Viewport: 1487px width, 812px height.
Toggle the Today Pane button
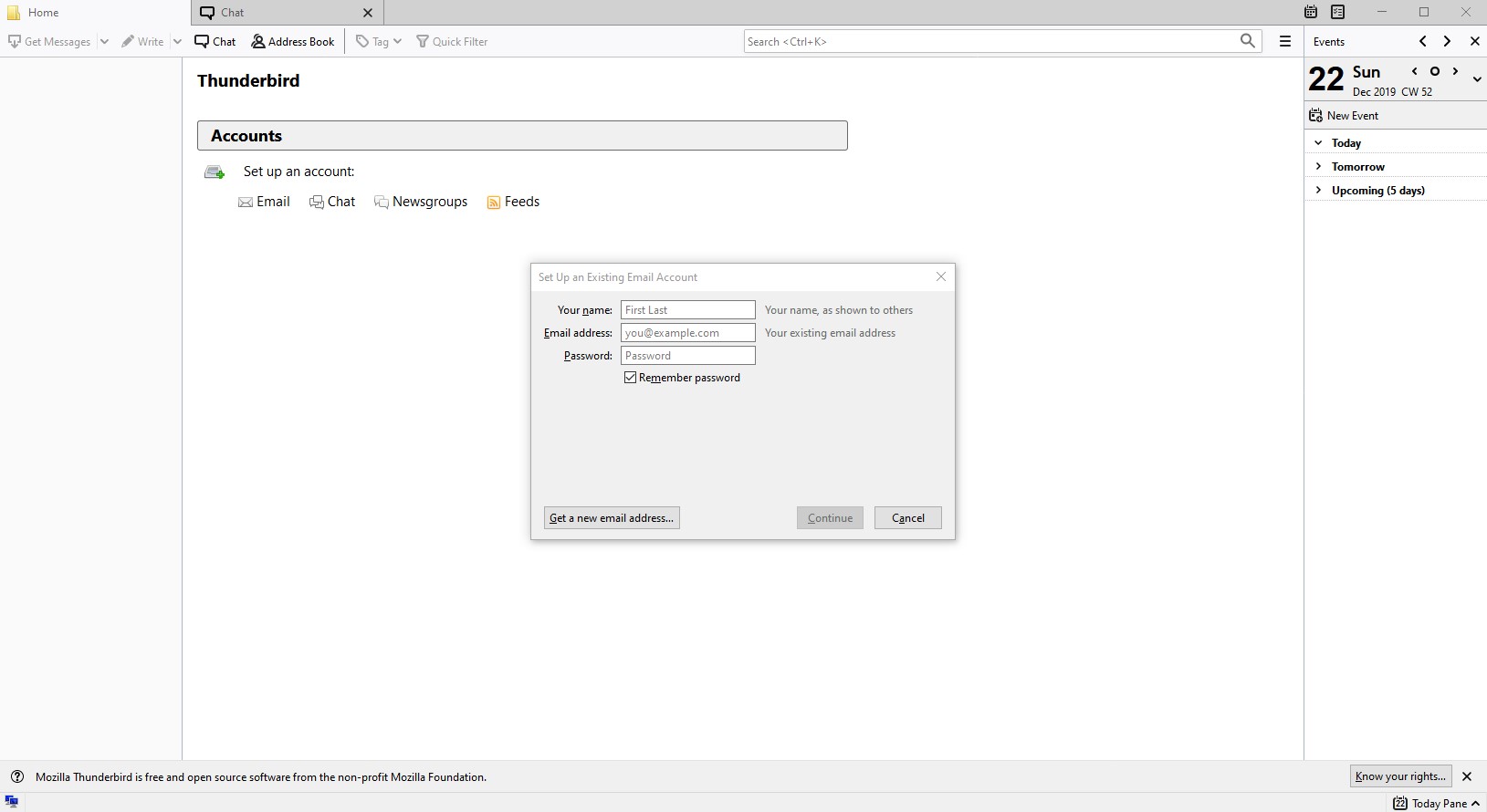[1437, 803]
